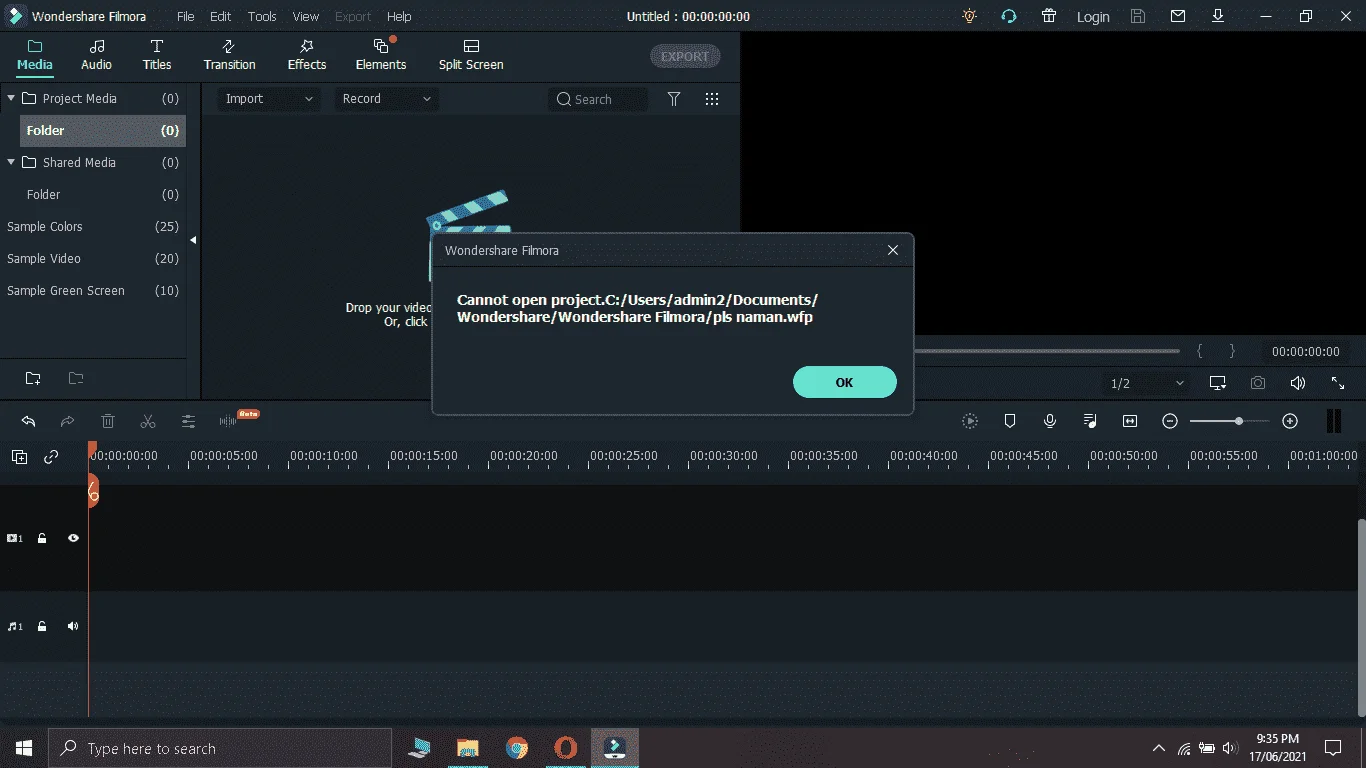Toggle the lock on video track 1

tap(42, 538)
